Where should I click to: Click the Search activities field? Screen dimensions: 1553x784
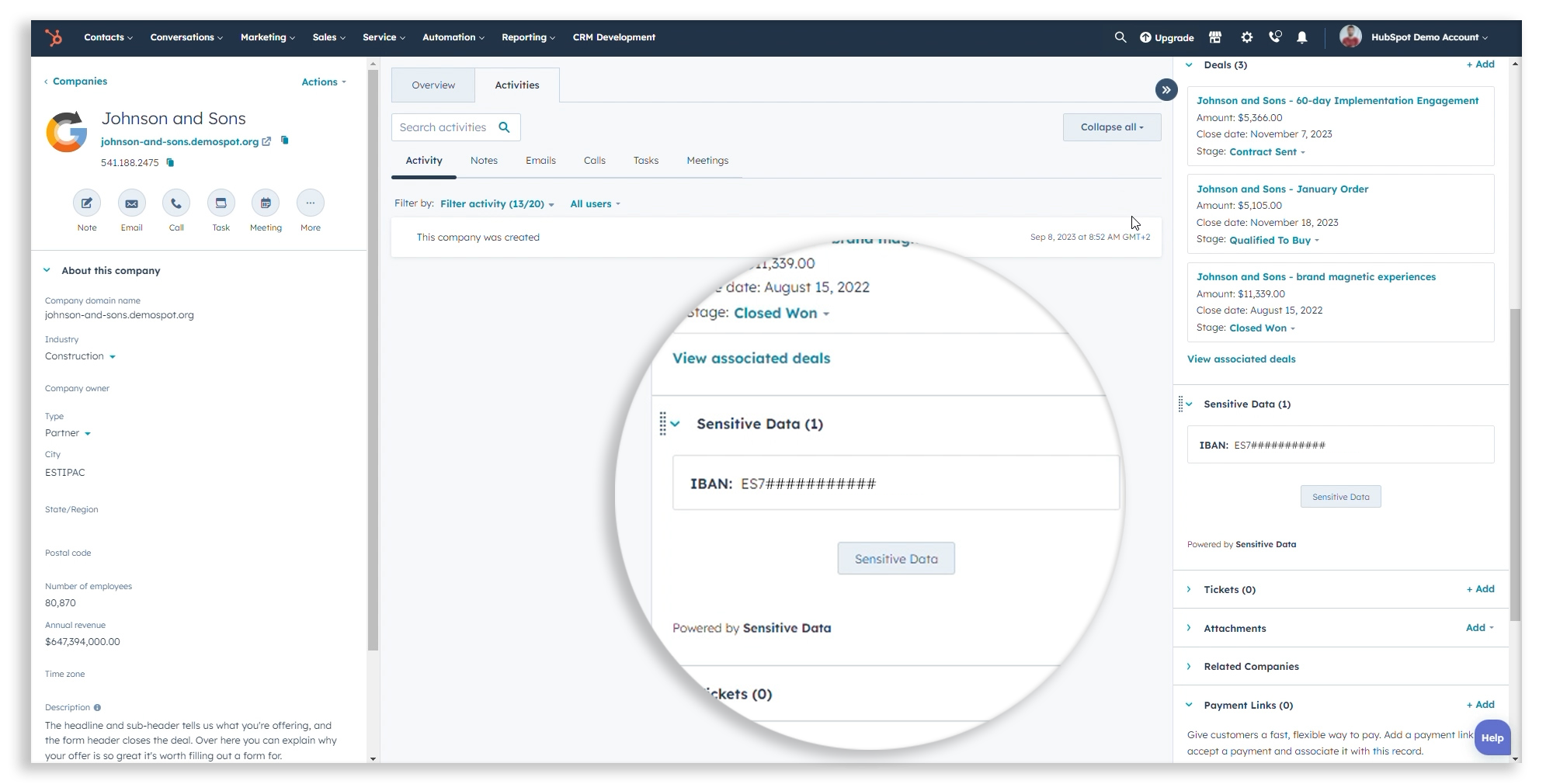(456, 127)
